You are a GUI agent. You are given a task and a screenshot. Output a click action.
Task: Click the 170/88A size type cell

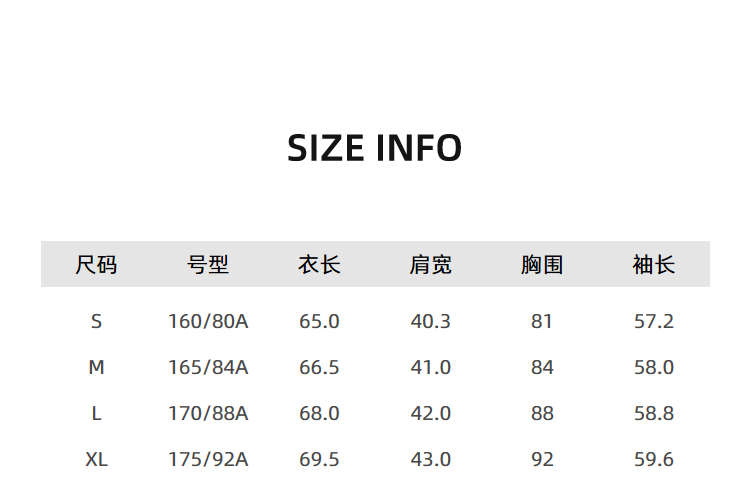tap(208, 414)
